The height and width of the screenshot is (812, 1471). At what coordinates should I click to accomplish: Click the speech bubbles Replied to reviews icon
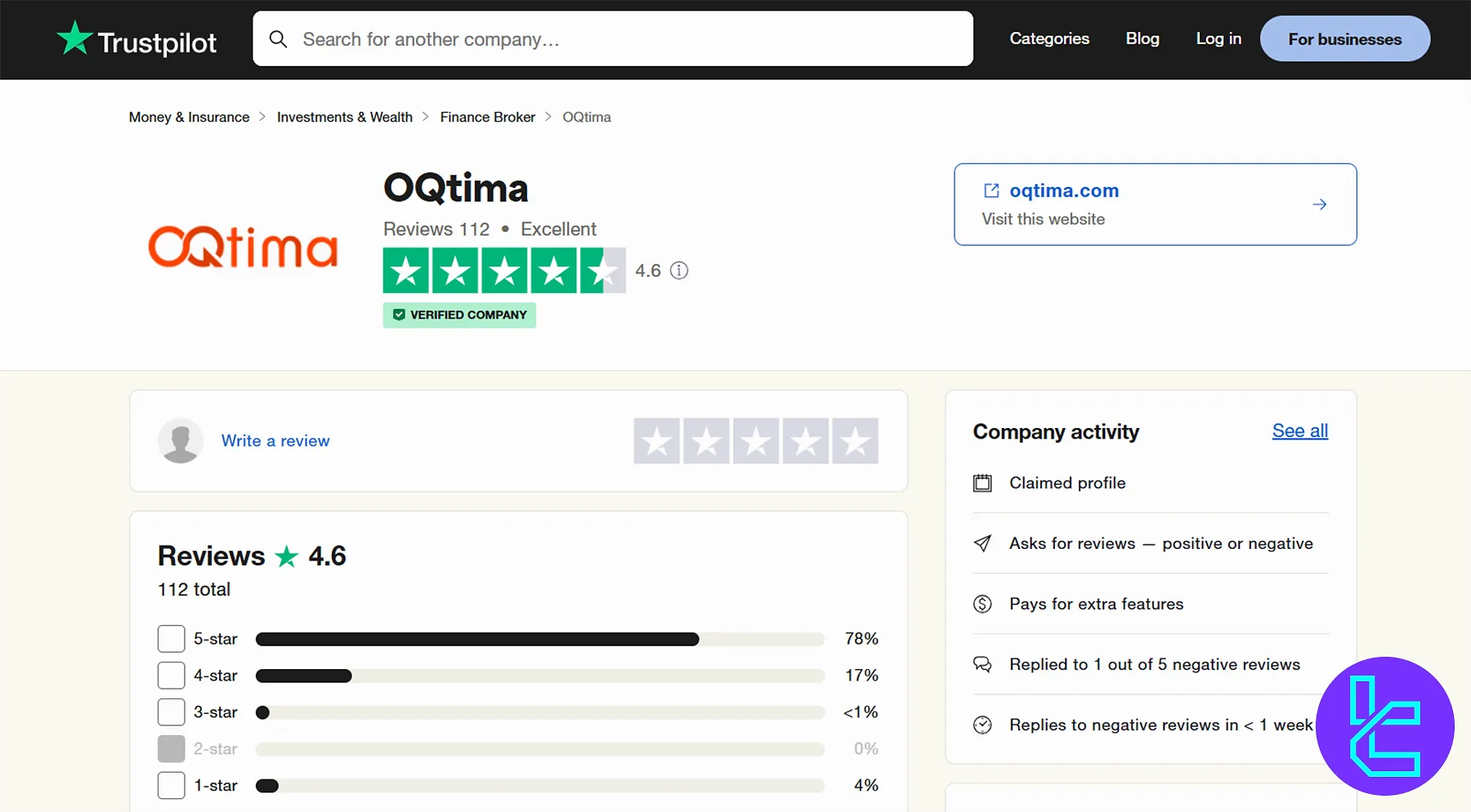click(x=982, y=664)
